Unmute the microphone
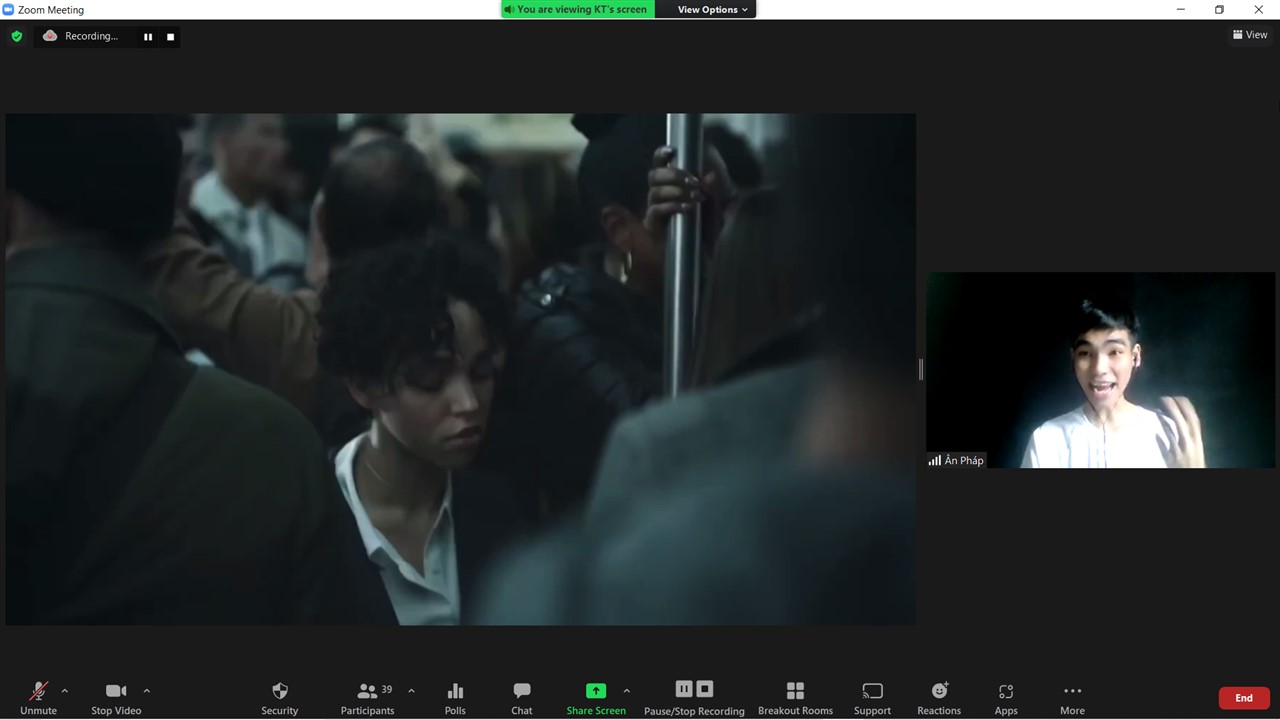 [x=38, y=697]
